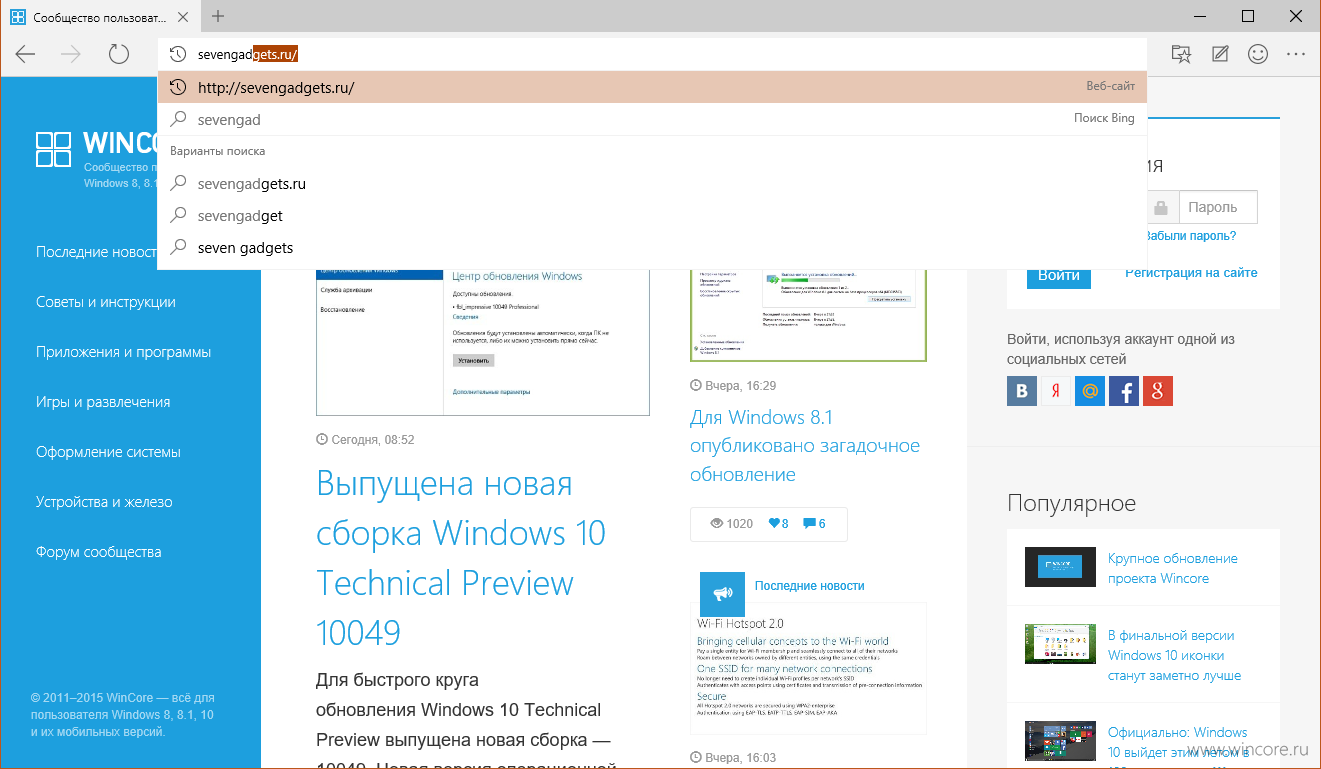Open the Забыли пароль? link
Viewport: 1321px width, 769px height.
[1190, 236]
